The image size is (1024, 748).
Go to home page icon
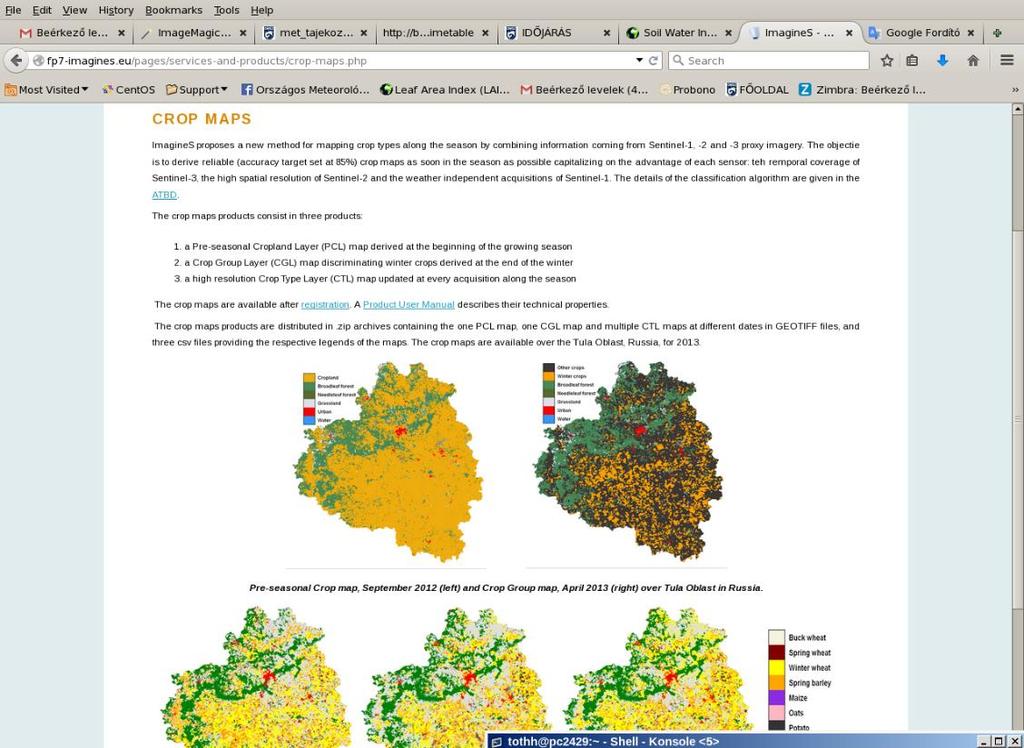coord(973,61)
